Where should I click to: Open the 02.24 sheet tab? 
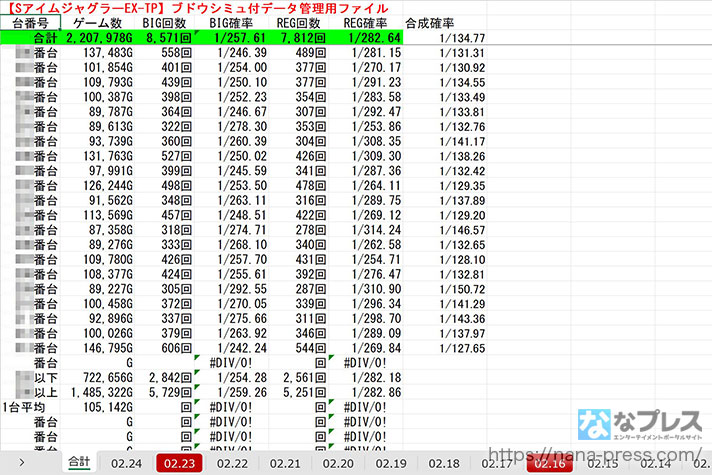(x=126, y=463)
